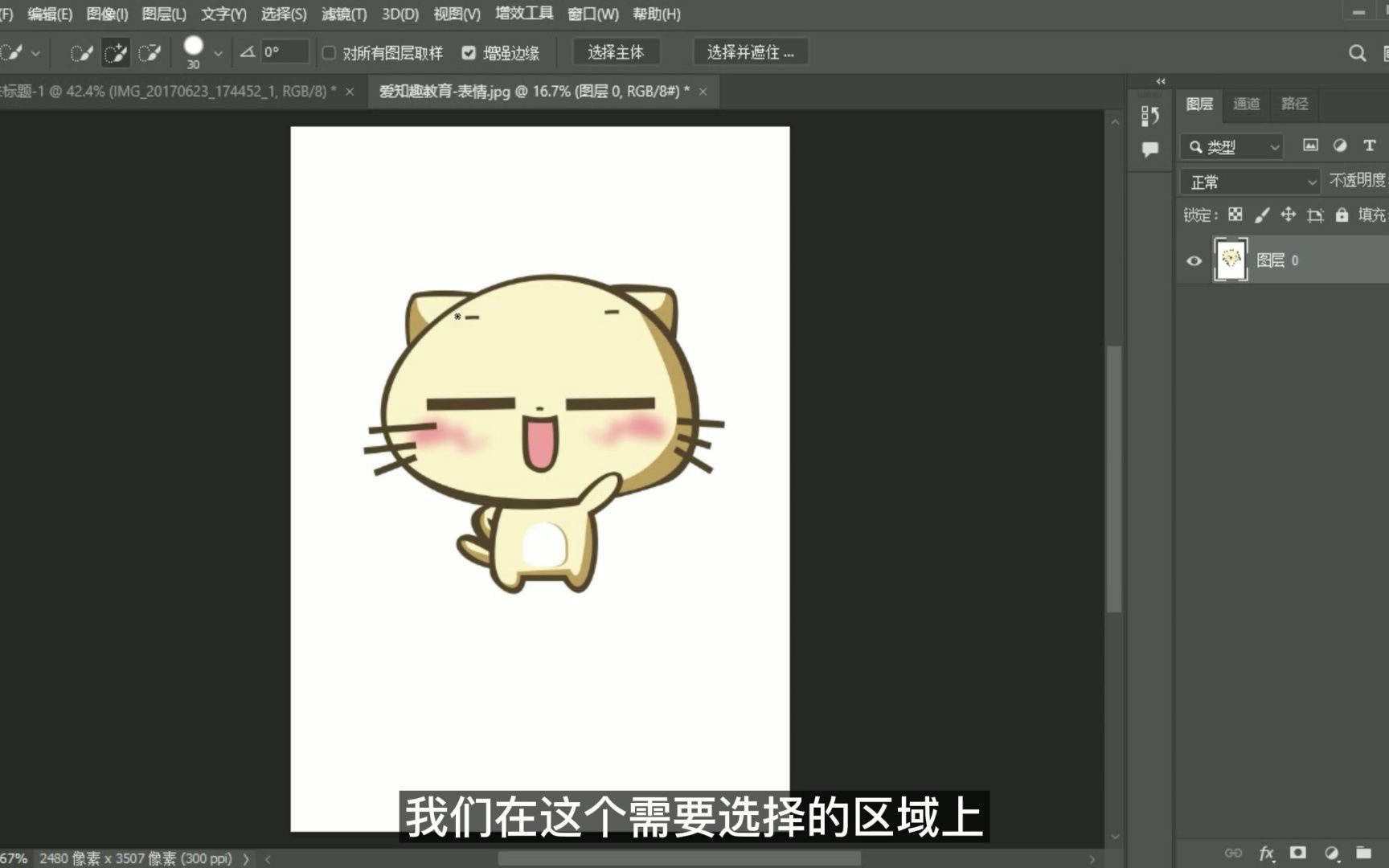Image resolution: width=1389 pixels, height=868 pixels.
Task: Open the layer filter 类型 dropdown
Action: coord(1231,146)
